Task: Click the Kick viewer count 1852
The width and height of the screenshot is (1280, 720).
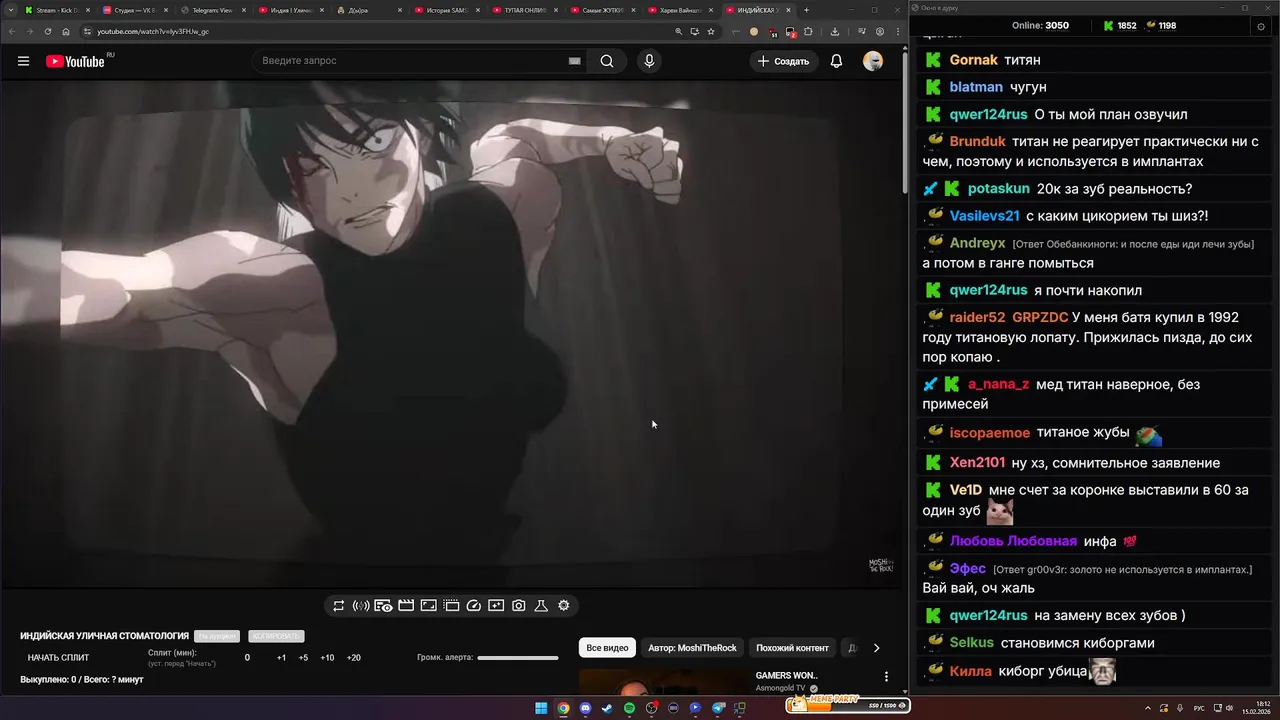Action: click(1119, 26)
